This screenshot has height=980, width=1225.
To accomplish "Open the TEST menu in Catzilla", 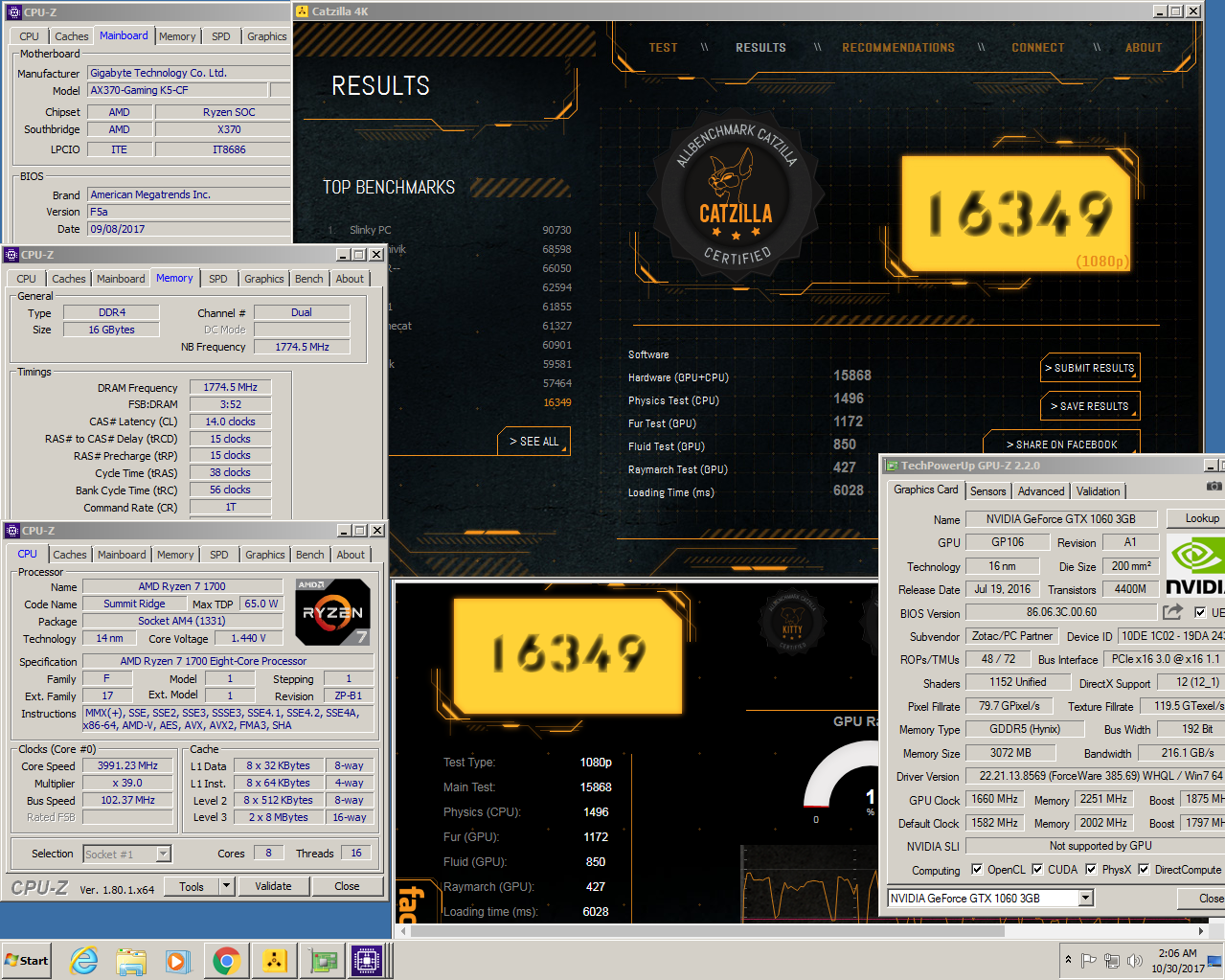I will (663, 48).
